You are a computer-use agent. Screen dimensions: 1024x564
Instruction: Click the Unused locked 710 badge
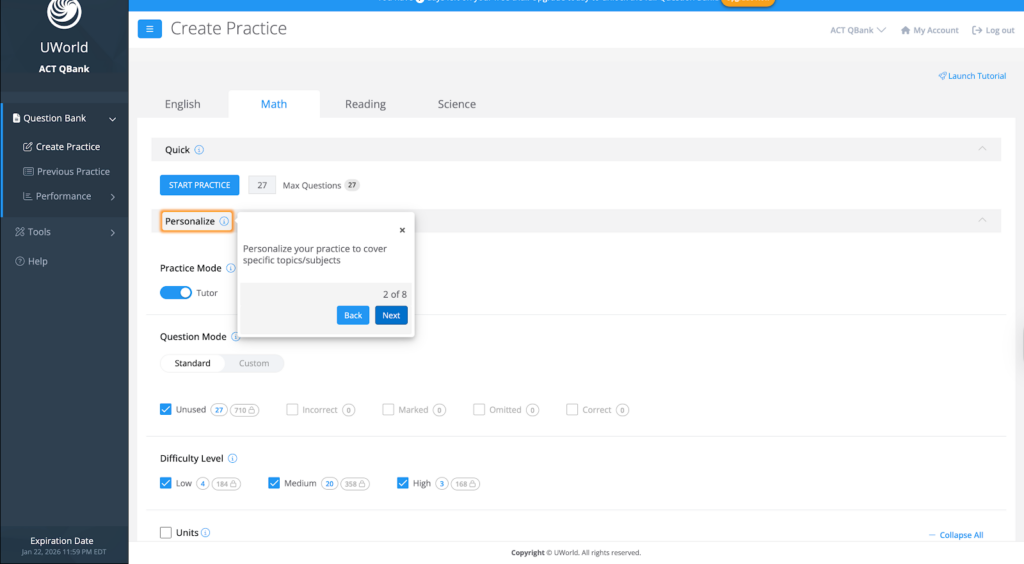click(x=244, y=410)
